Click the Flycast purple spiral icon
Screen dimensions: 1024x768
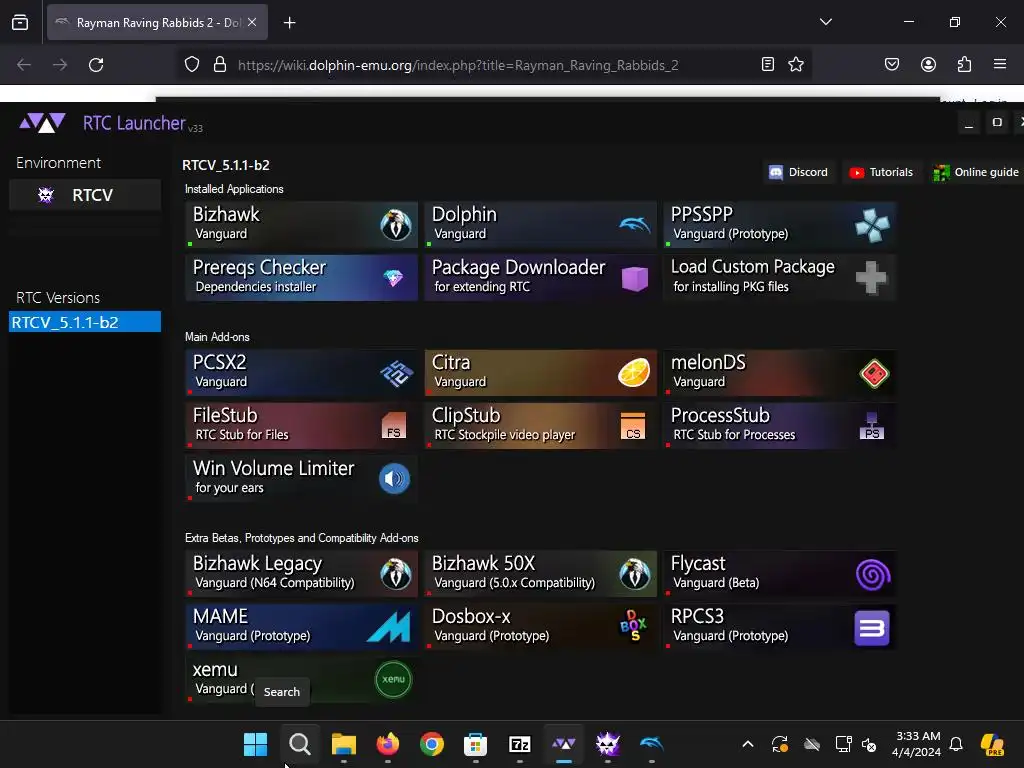pos(873,575)
